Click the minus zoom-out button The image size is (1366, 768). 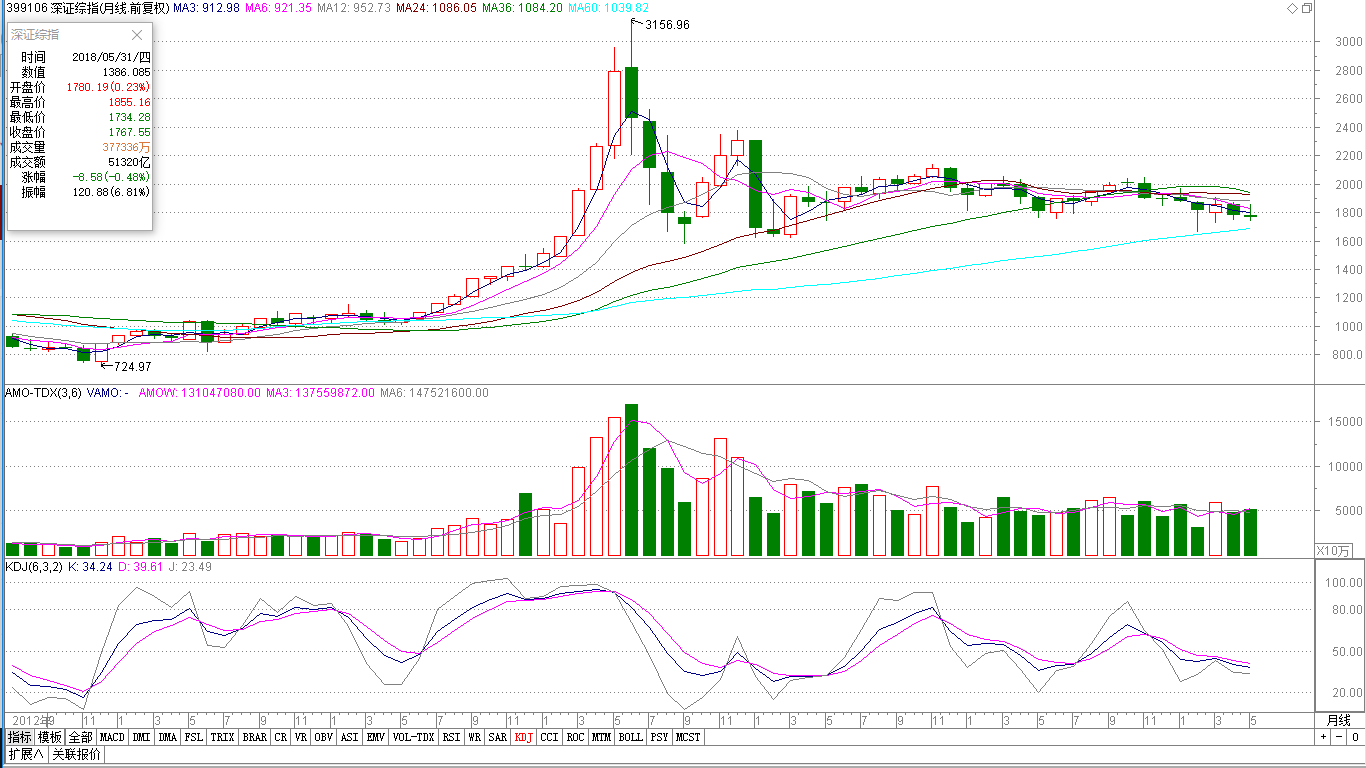tap(1338, 737)
